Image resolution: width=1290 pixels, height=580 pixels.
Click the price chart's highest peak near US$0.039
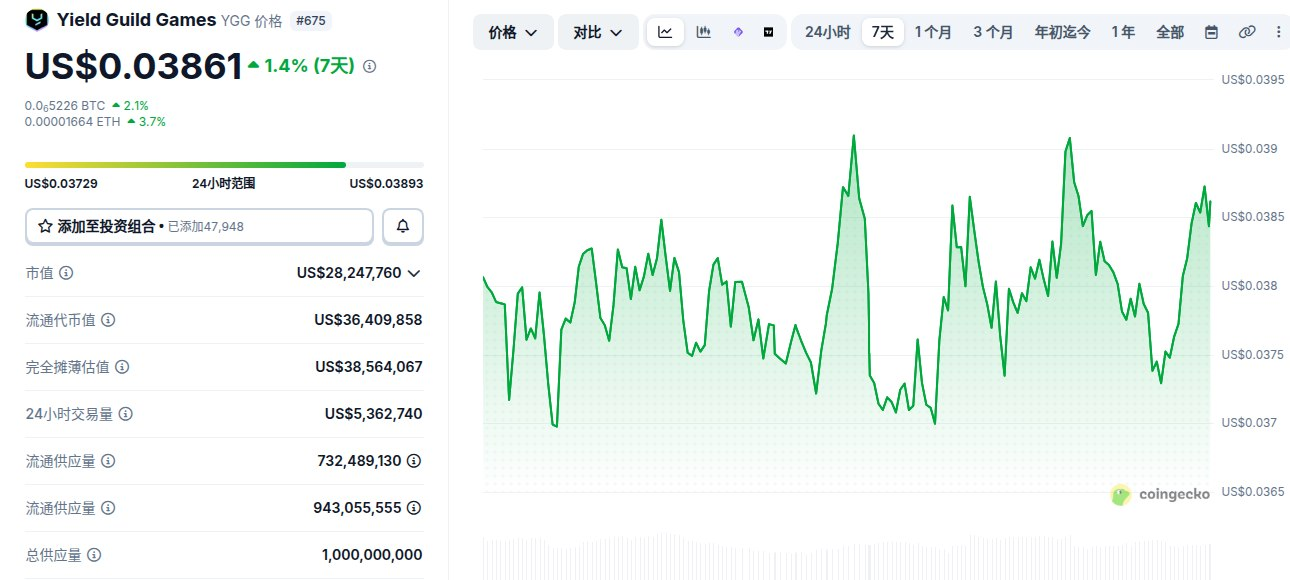coord(853,135)
